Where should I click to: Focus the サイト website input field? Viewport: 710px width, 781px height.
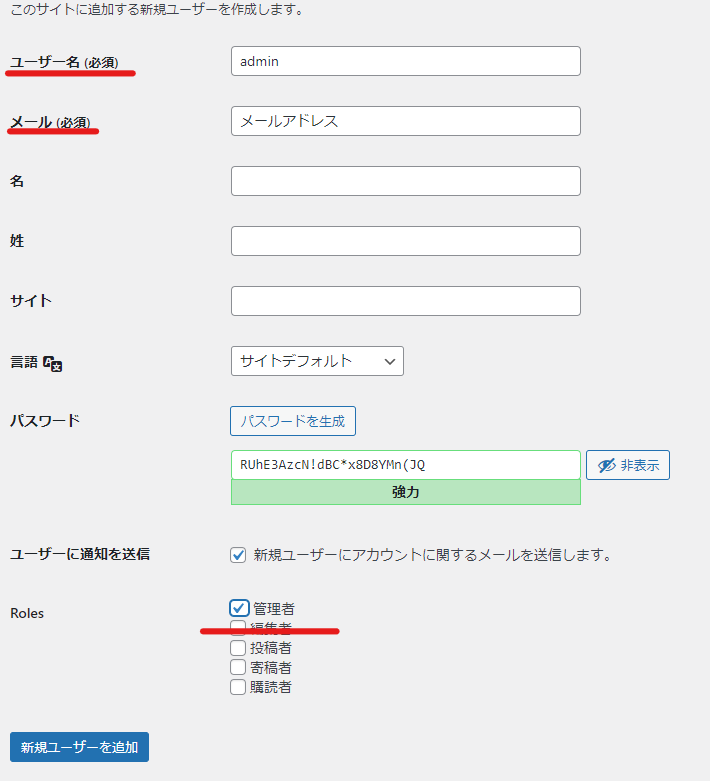[x=405, y=301]
